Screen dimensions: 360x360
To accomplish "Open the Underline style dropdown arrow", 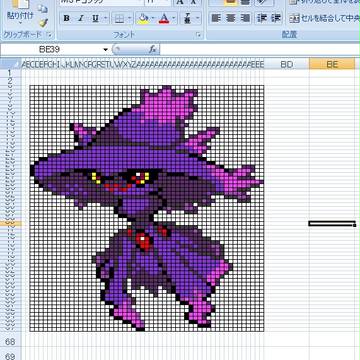I will click(x=105, y=18).
